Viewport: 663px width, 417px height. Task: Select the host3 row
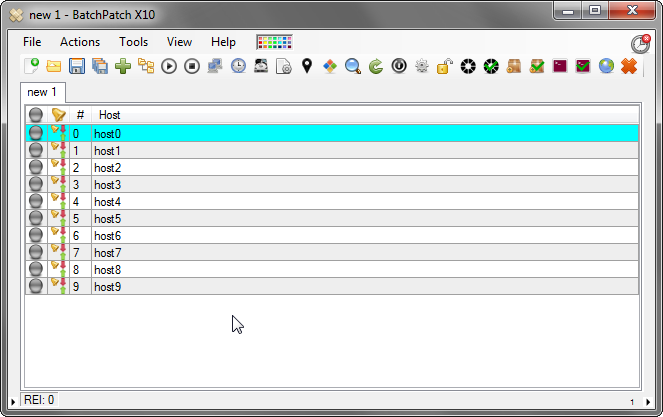pyautogui.click(x=332, y=184)
